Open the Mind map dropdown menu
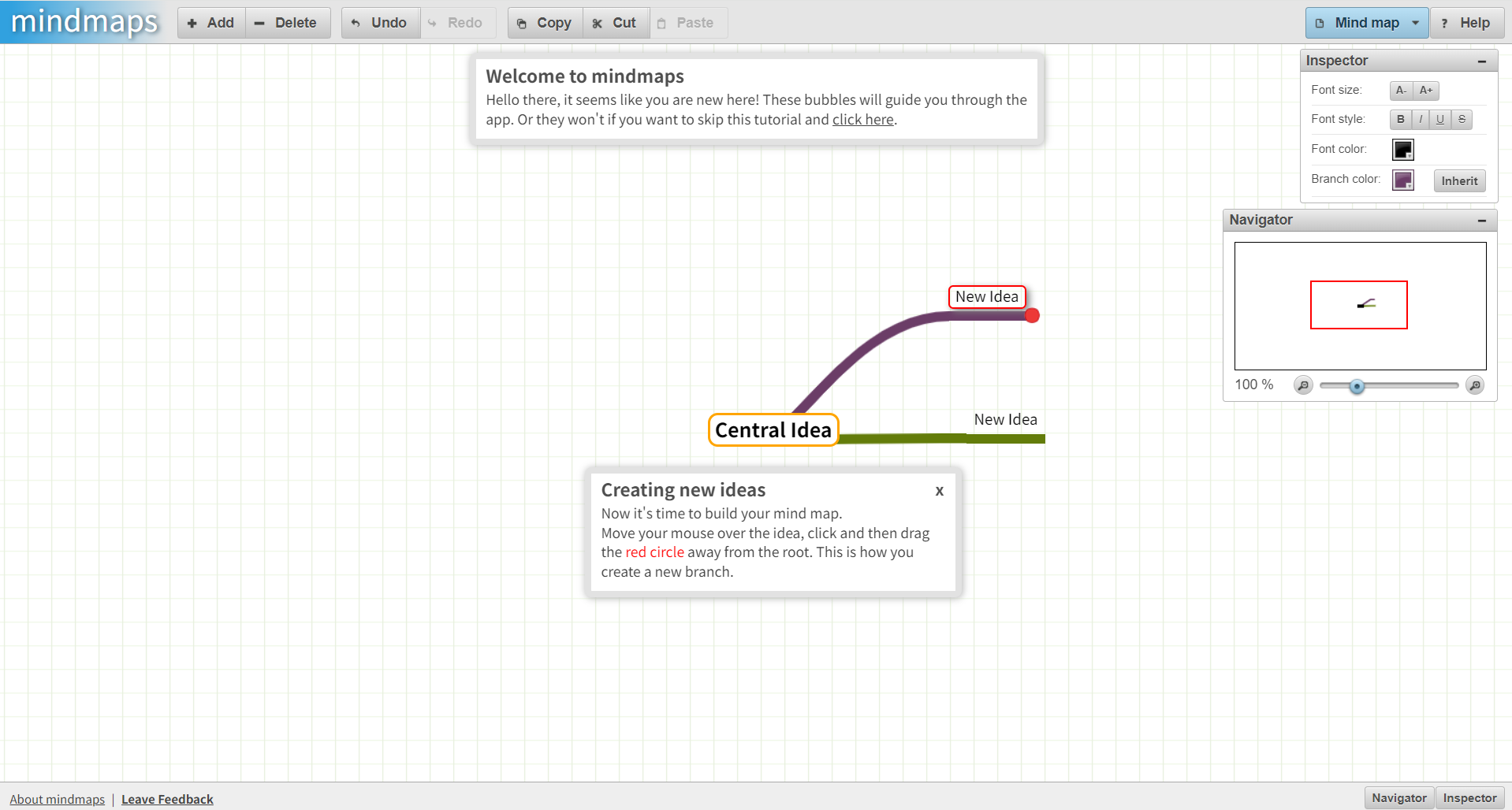This screenshot has width=1512, height=810. [x=1366, y=22]
